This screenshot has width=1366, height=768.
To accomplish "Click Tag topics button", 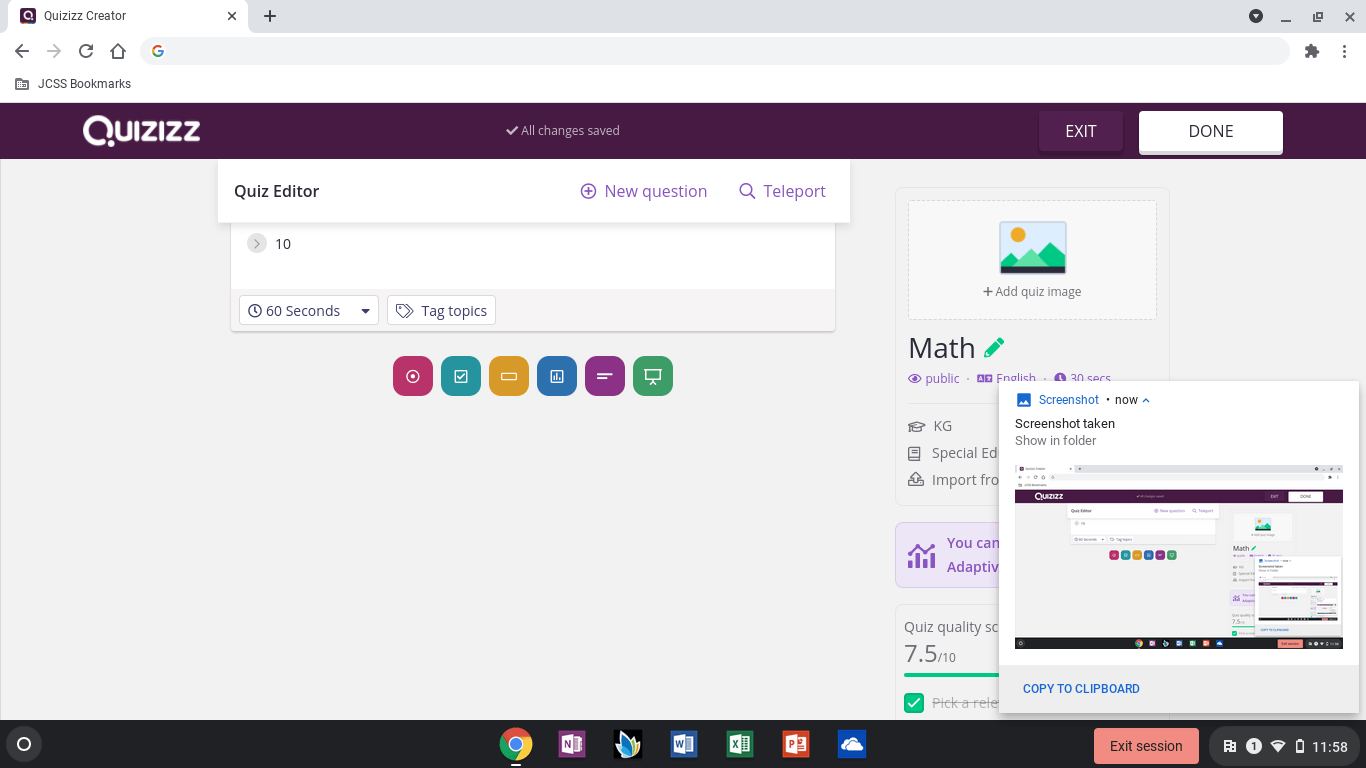I will pos(441,311).
